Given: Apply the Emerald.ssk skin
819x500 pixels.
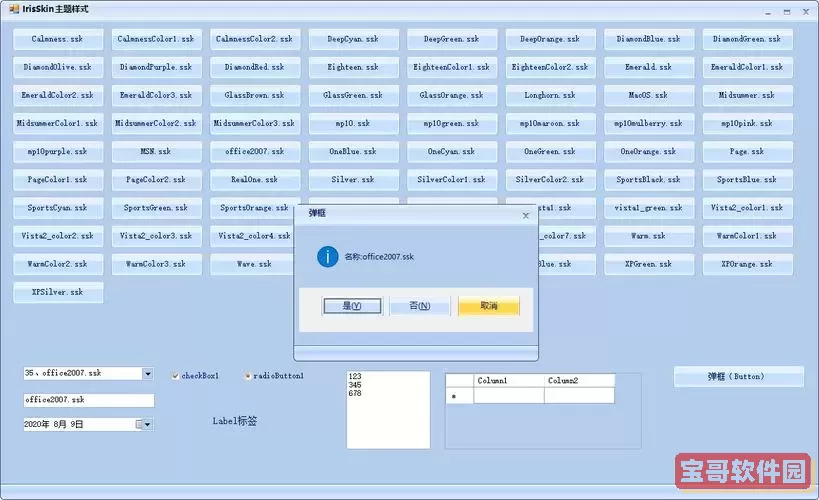Looking at the screenshot, I should point(649,67).
